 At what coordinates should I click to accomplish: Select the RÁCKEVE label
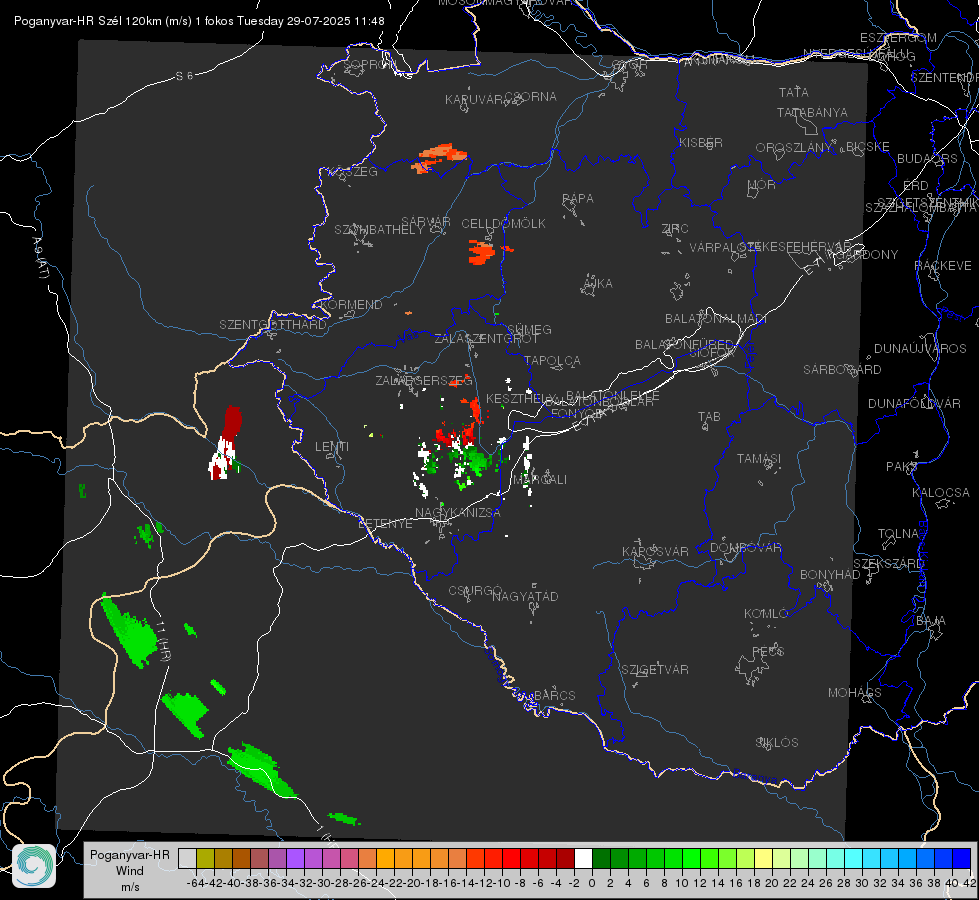943,266
